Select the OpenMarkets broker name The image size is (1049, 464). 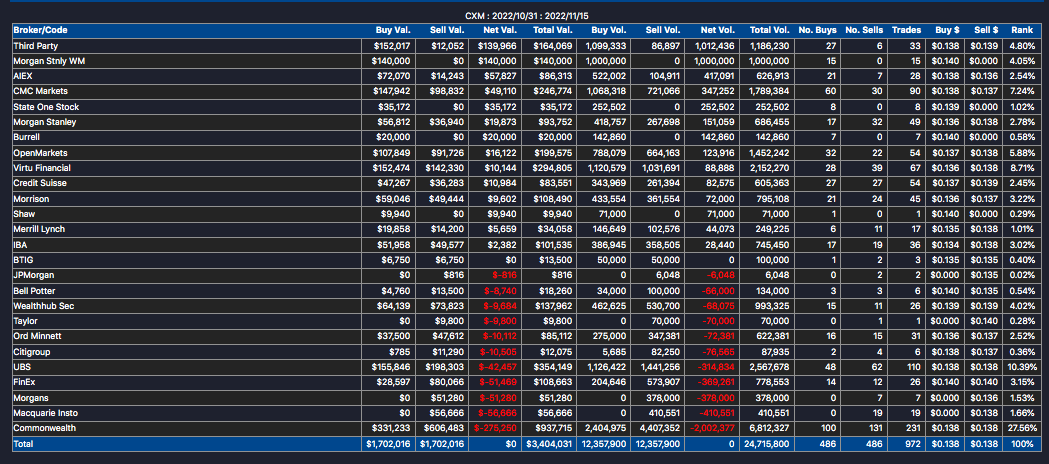pos(40,152)
